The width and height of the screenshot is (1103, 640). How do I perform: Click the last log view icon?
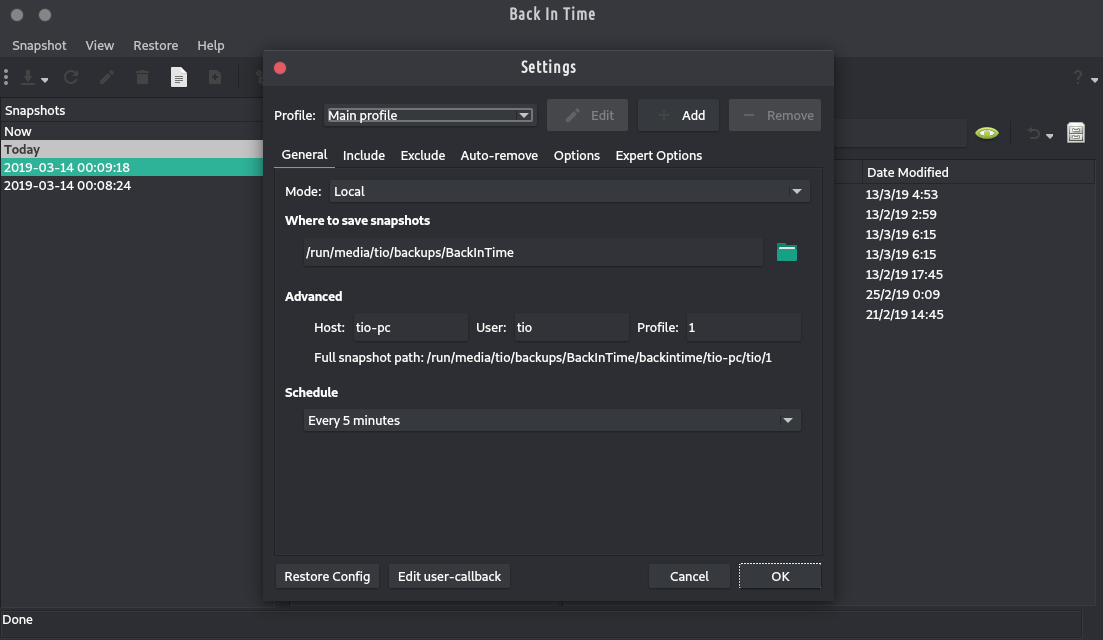215,77
